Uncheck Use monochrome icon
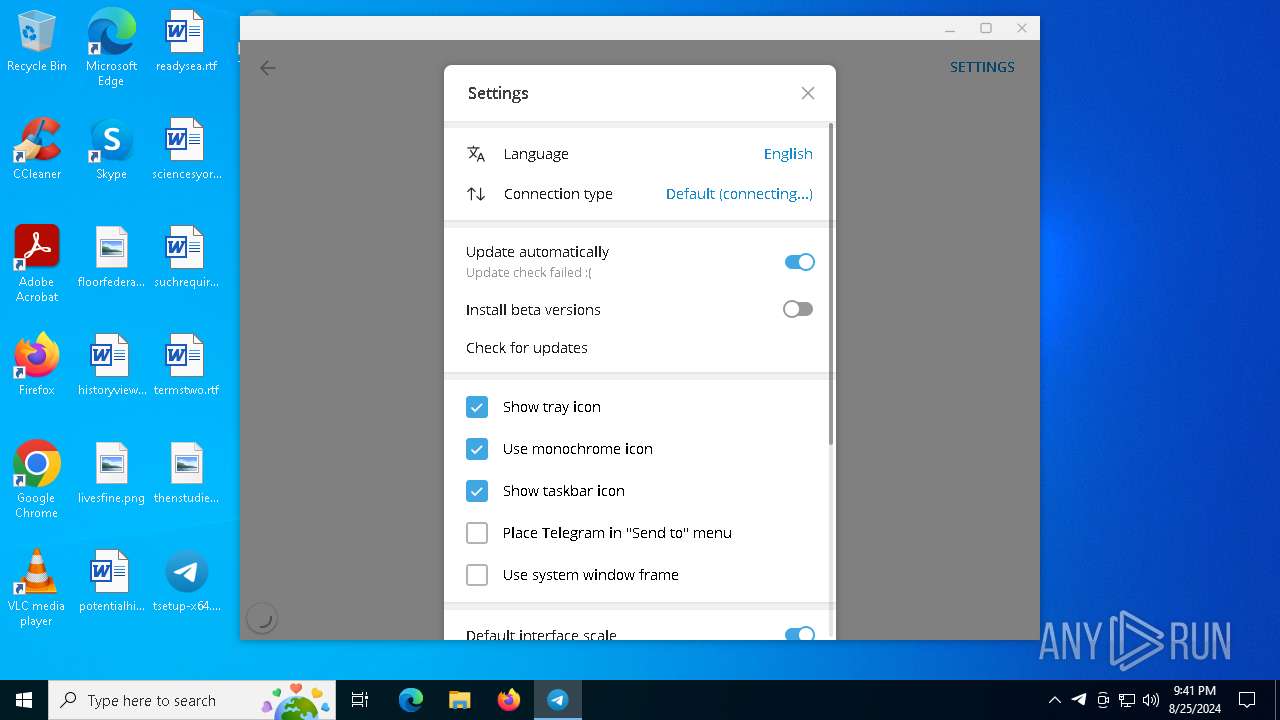Screen dimensions: 1280x720 pos(477,449)
